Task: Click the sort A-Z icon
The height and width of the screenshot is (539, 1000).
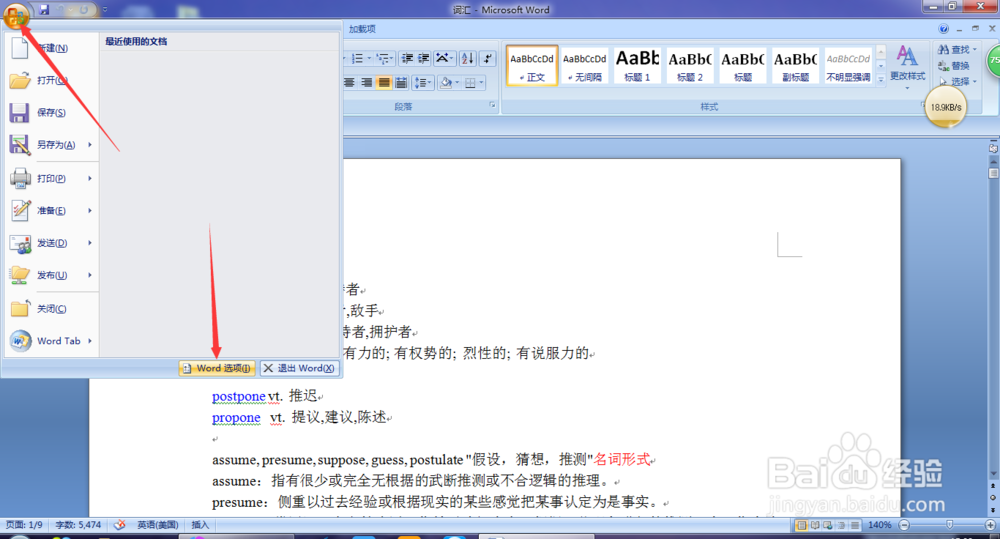Action: coord(467,59)
